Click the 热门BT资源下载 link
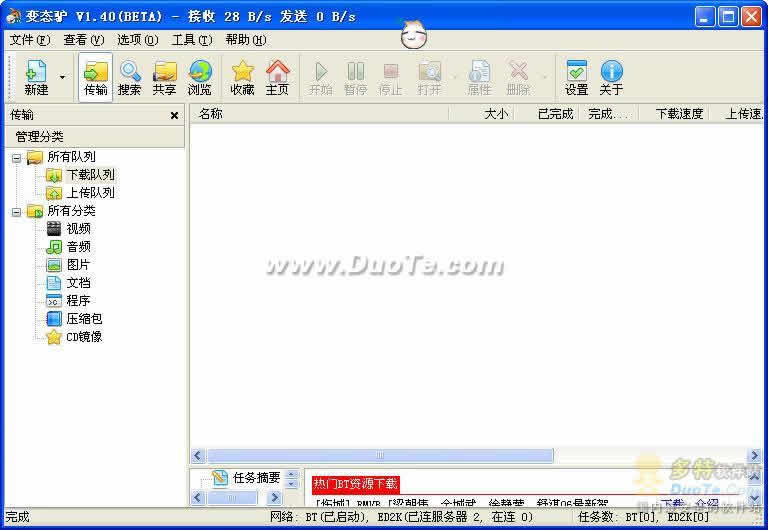The height and width of the screenshot is (530, 768). (355, 484)
